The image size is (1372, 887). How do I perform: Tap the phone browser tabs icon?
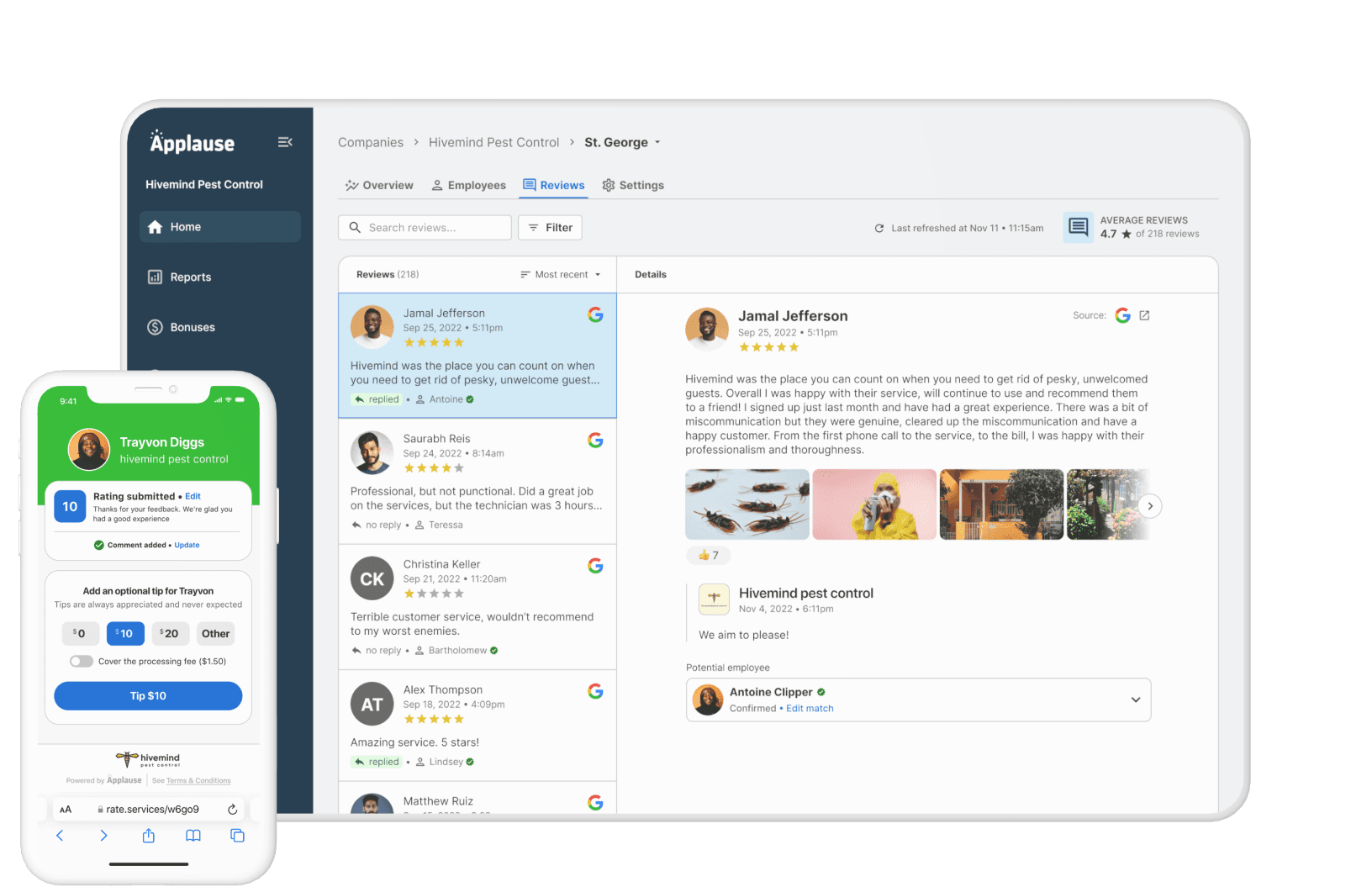(x=237, y=836)
